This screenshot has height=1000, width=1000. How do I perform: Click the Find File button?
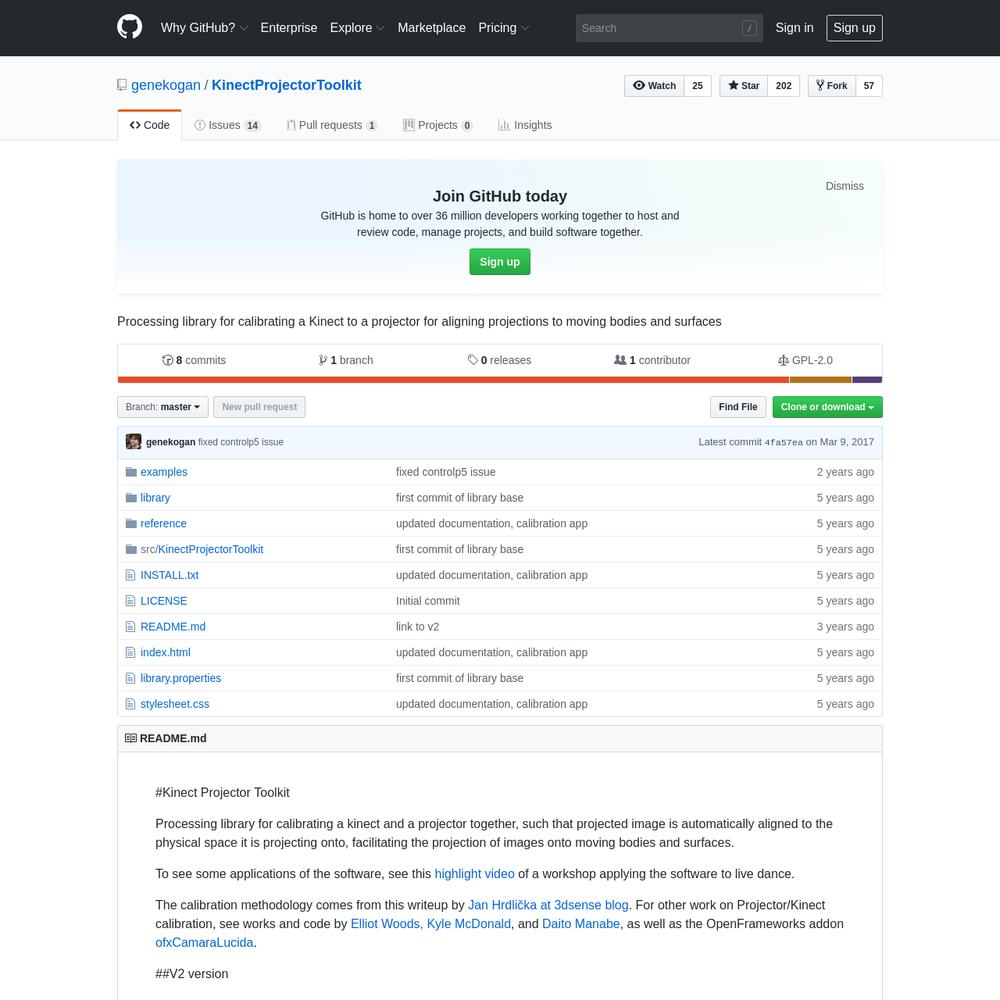pyautogui.click(x=738, y=407)
